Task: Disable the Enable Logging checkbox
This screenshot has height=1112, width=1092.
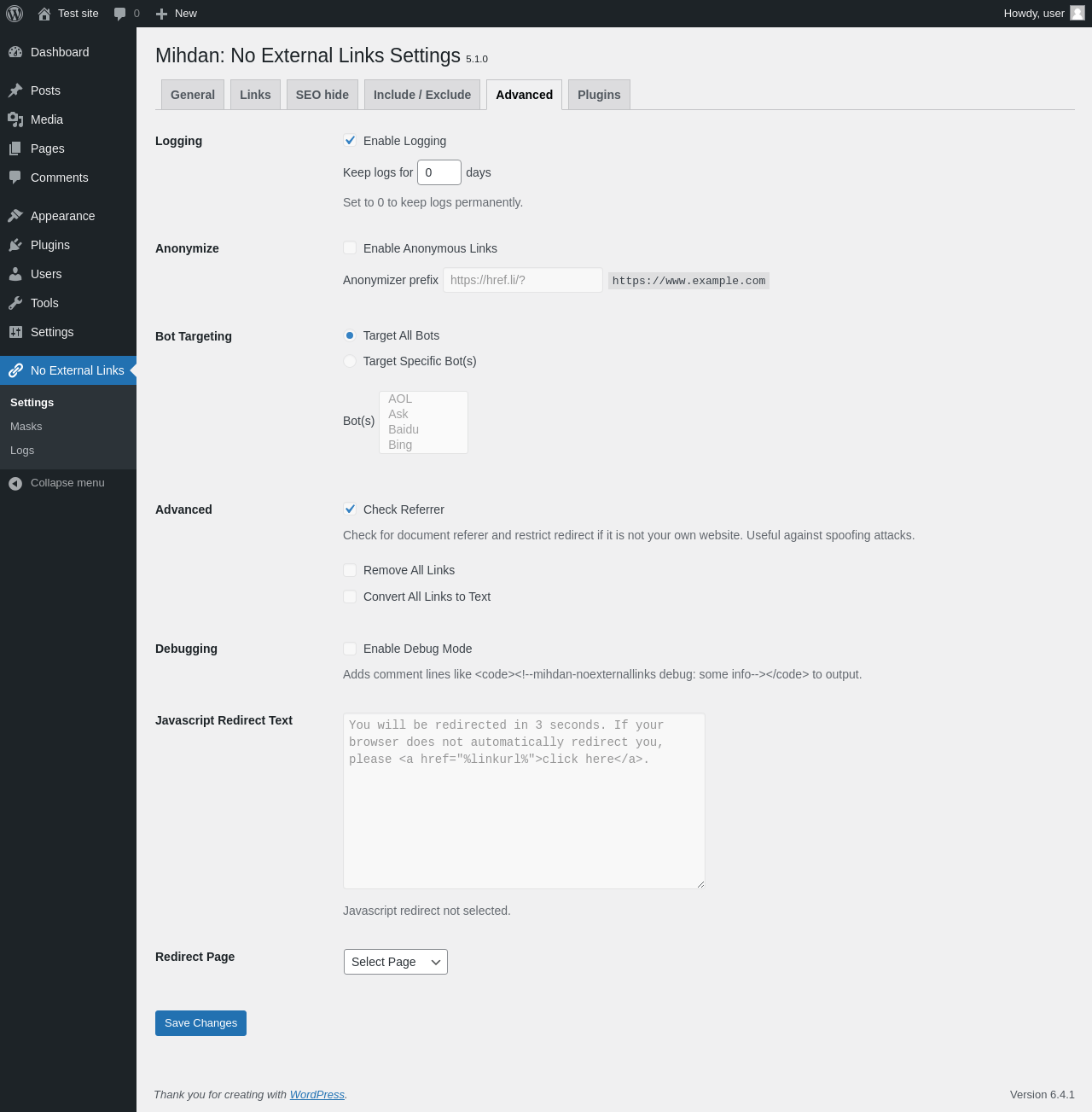Action: point(350,141)
